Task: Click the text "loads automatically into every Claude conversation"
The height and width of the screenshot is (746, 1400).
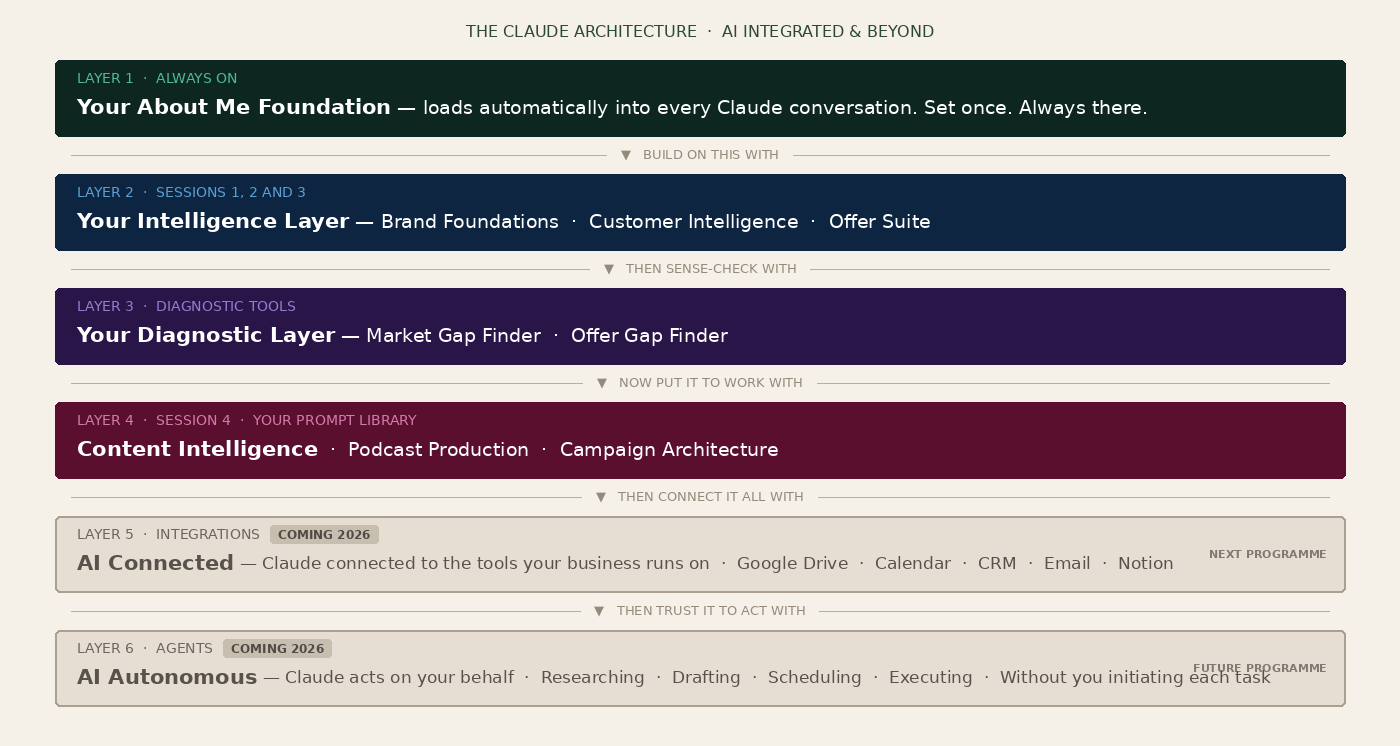Action: click(667, 108)
